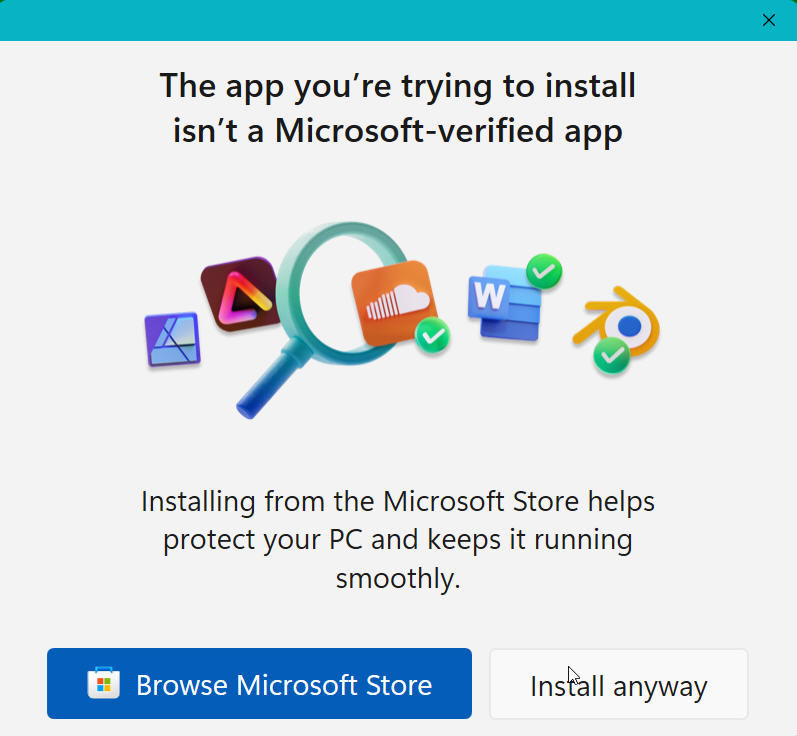Image resolution: width=797 pixels, height=736 pixels.
Task: Click the heading line "isn't a Microsoft-verified app"
Action: pos(397,131)
